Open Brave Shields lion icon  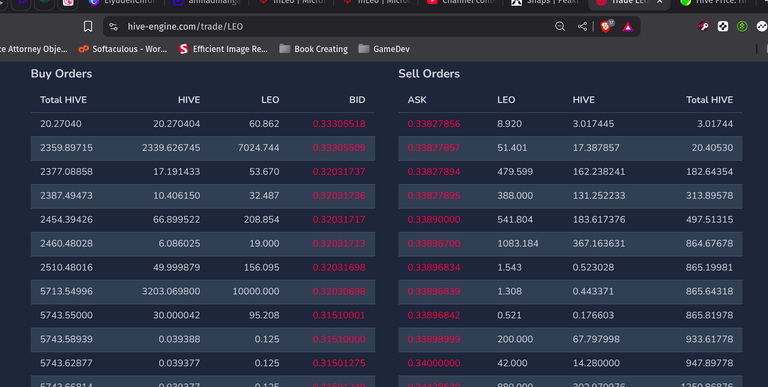[606, 26]
